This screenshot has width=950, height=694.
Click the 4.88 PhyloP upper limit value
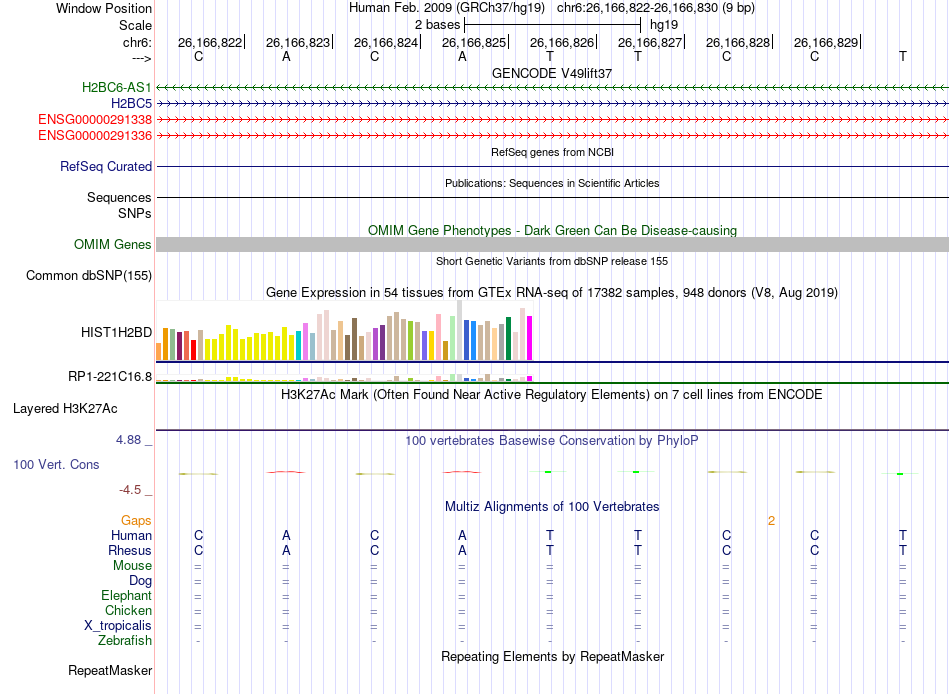pyautogui.click(x=128, y=440)
